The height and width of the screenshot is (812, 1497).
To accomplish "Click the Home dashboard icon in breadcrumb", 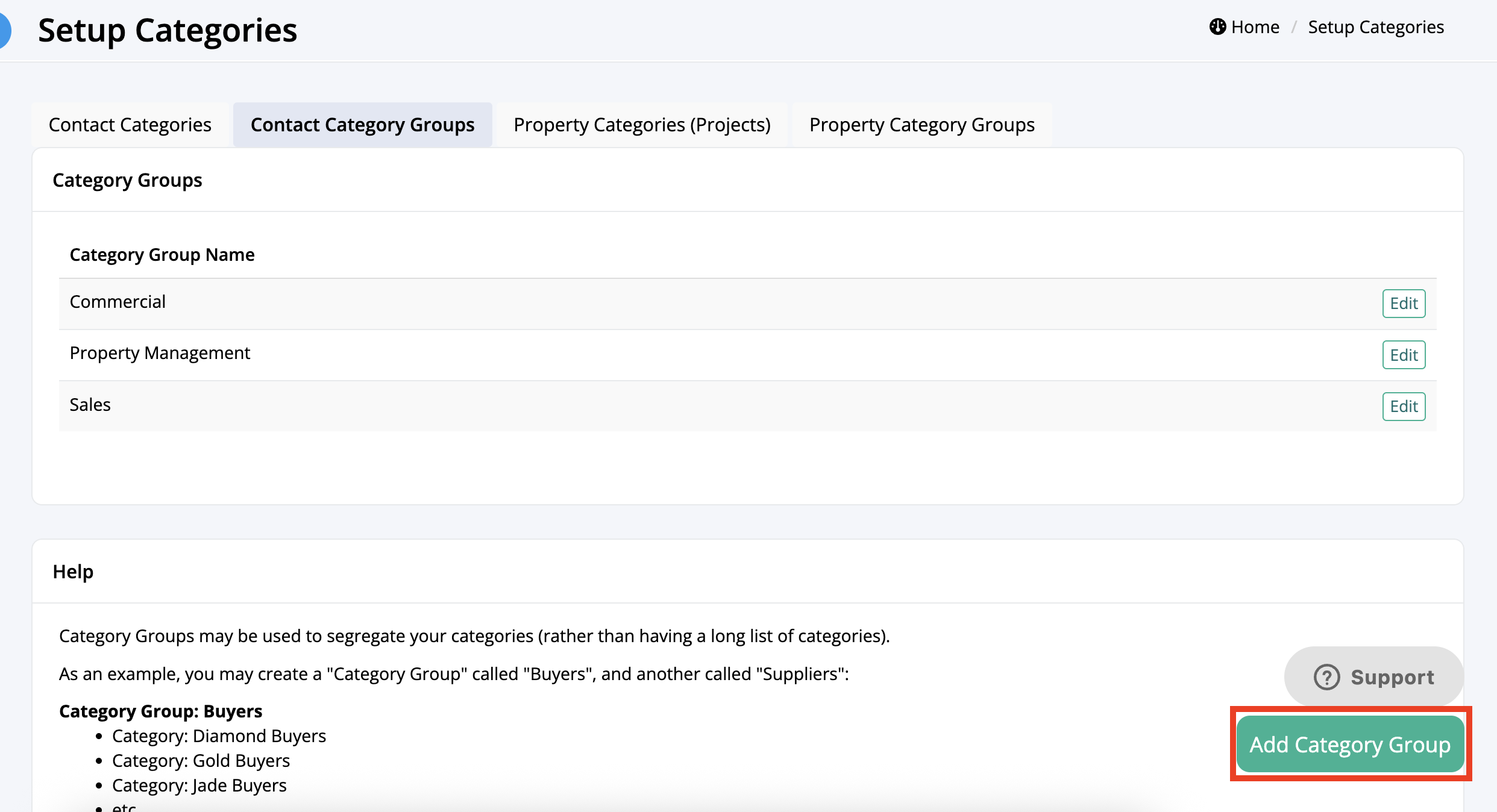I will [x=1217, y=27].
